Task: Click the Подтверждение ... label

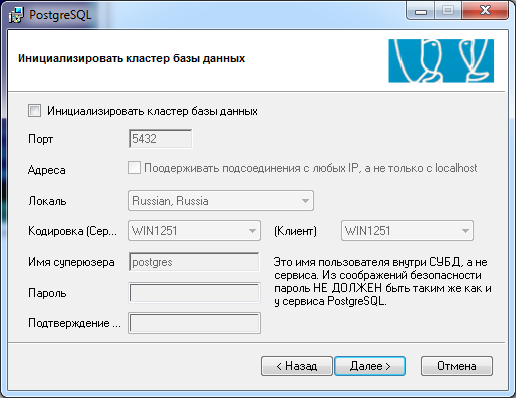Action: click(74, 323)
